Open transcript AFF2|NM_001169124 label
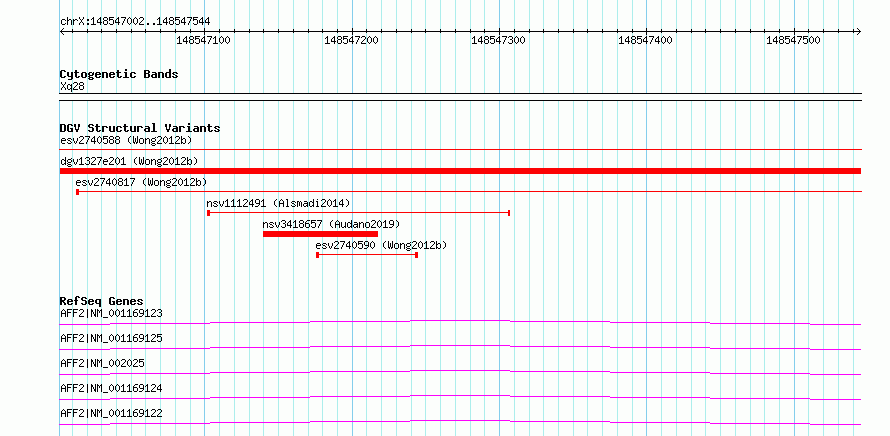This screenshot has width=890, height=436. [x=111, y=388]
